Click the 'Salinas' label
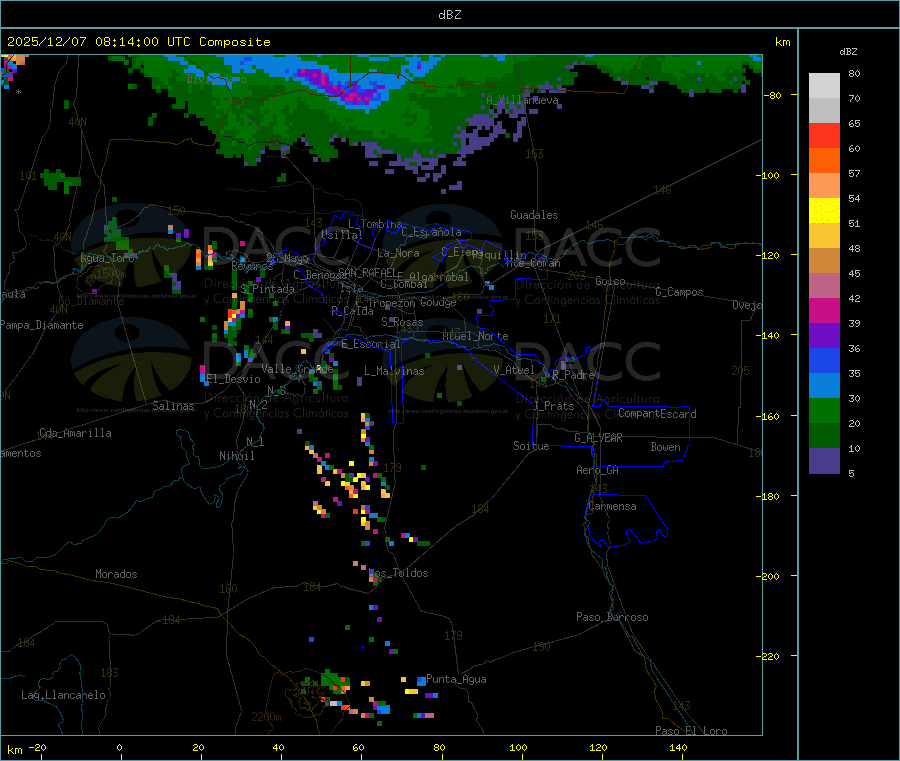The height and width of the screenshot is (761, 900). point(173,406)
